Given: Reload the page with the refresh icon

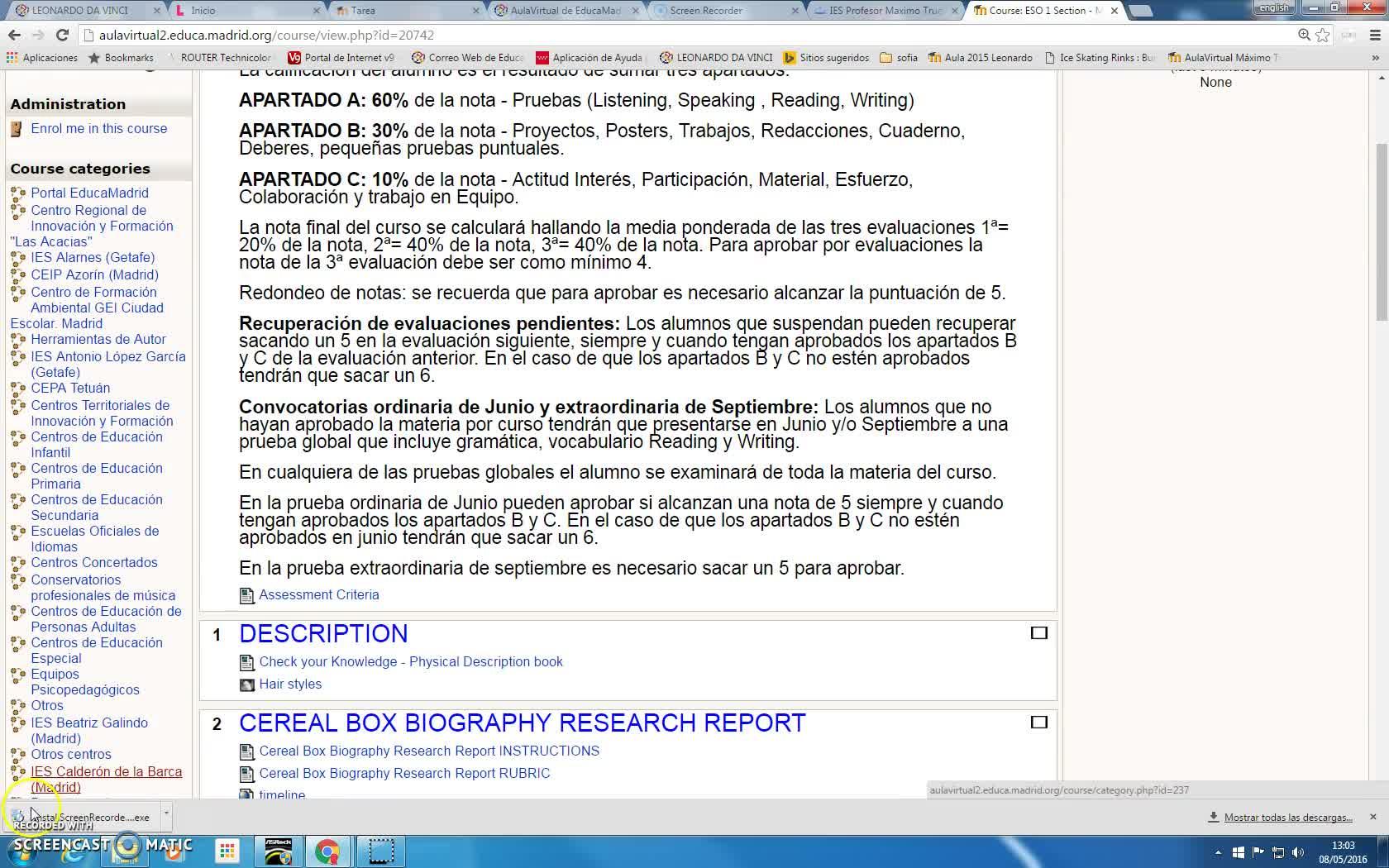Looking at the screenshot, I should point(62,35).
